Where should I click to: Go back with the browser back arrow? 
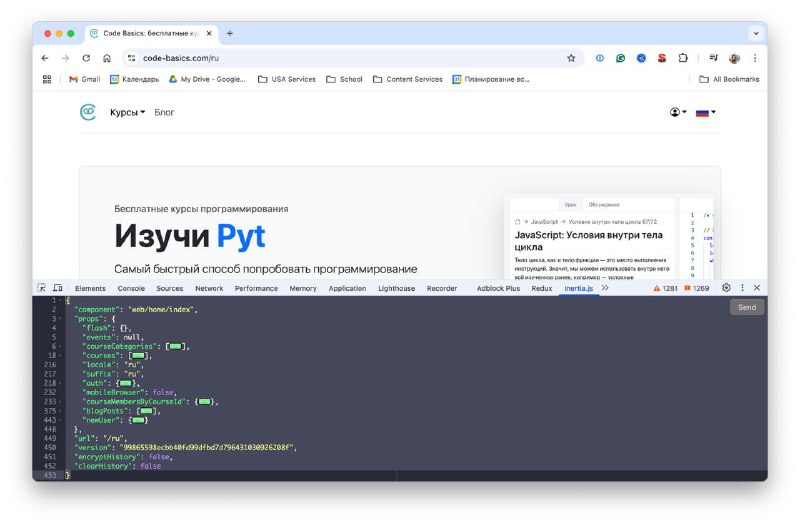coord(45,58)
